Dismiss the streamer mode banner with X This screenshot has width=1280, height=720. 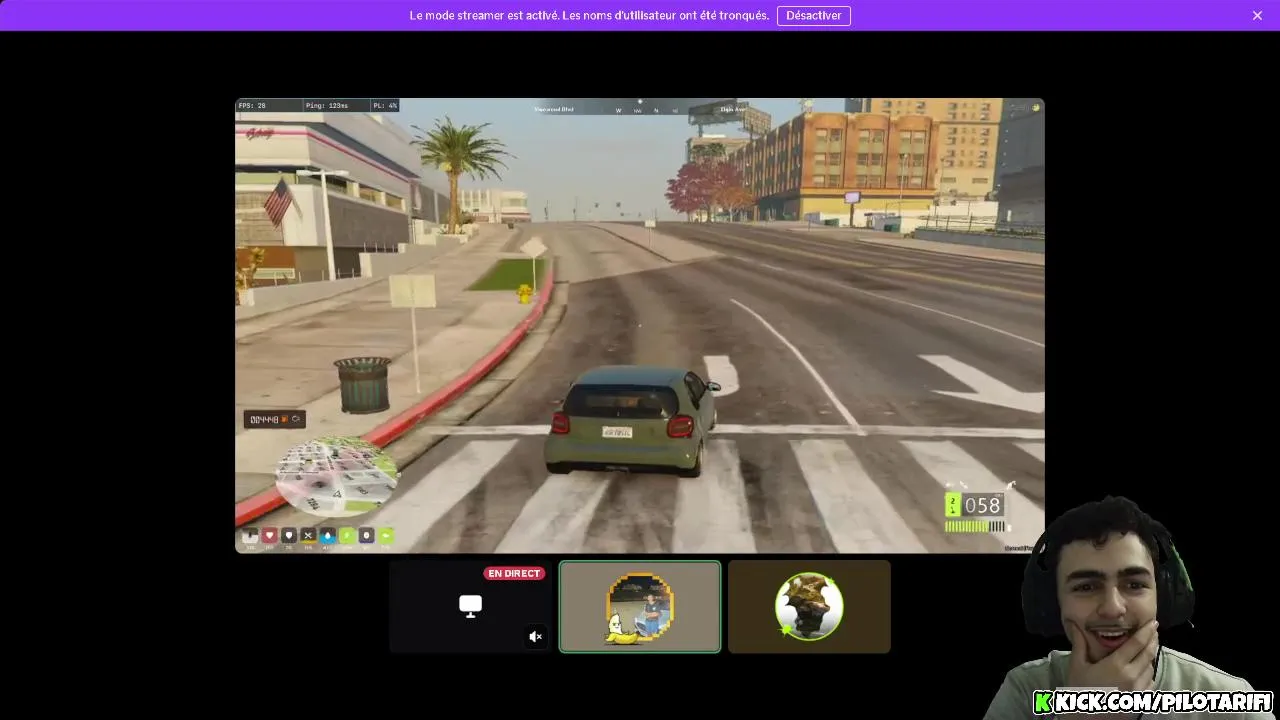tap(1257, 16)
